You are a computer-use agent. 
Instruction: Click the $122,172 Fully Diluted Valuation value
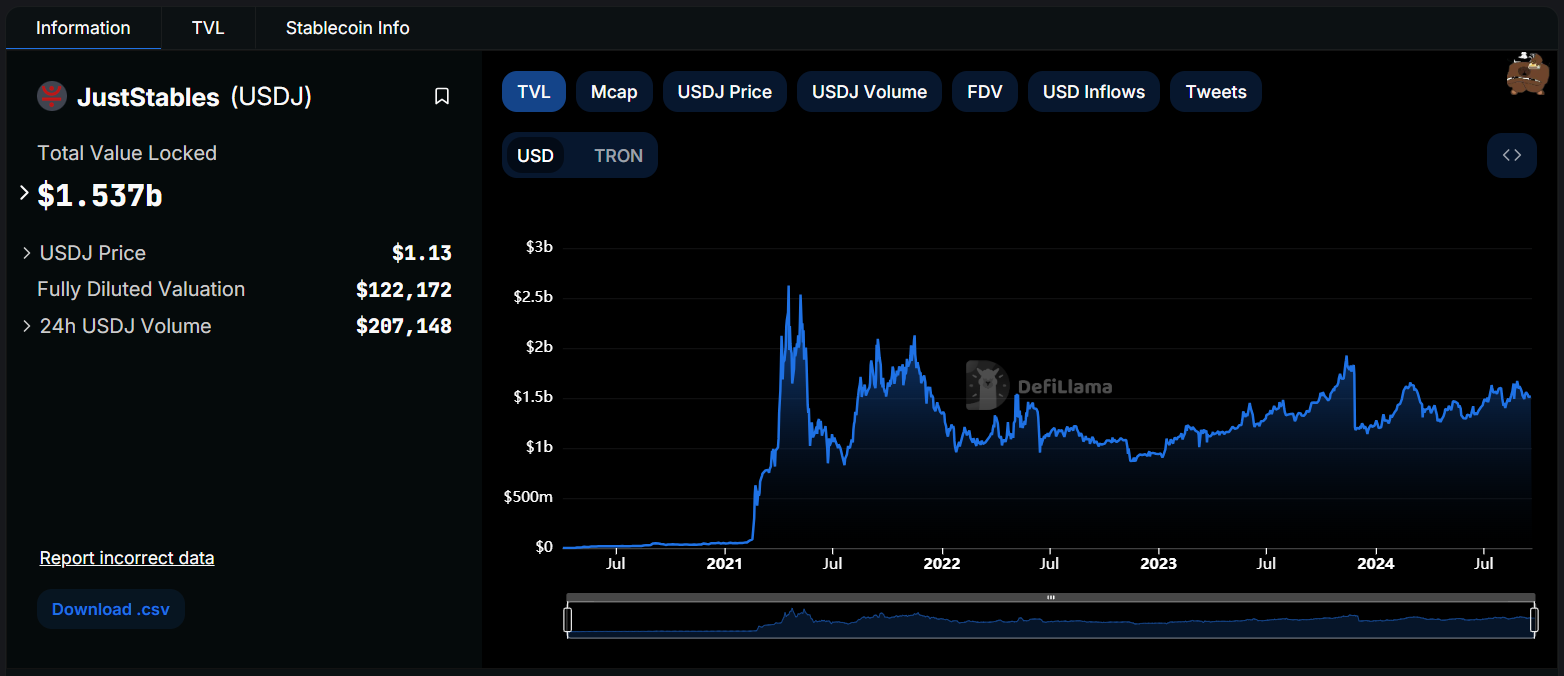point(404,290)
